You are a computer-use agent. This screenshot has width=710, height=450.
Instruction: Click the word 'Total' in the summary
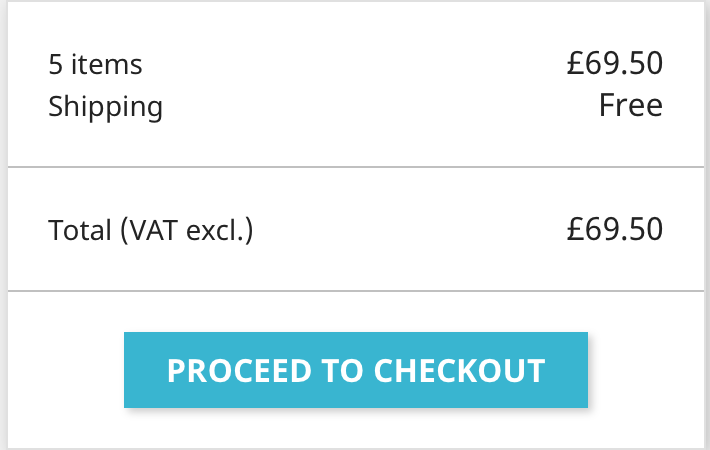[80, 231]
